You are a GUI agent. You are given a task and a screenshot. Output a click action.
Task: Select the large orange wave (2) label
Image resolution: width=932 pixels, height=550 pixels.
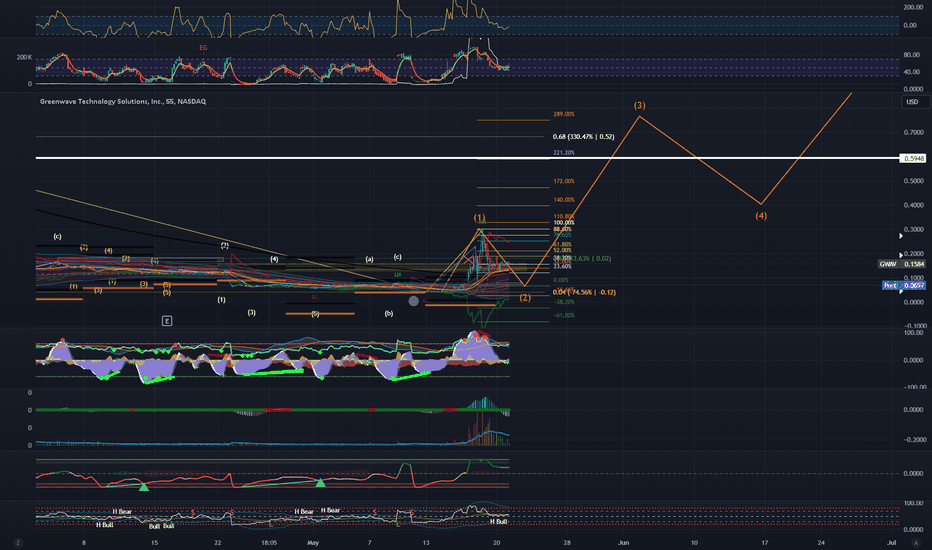point(525,297)
